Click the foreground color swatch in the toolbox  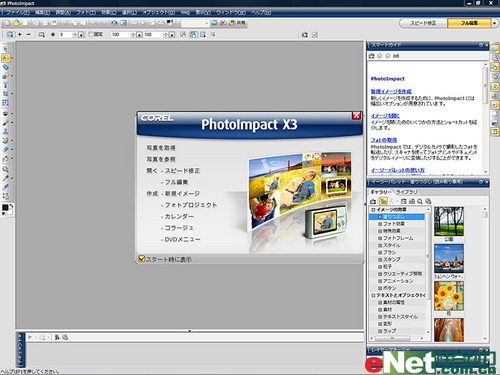[x=5, y=207]
